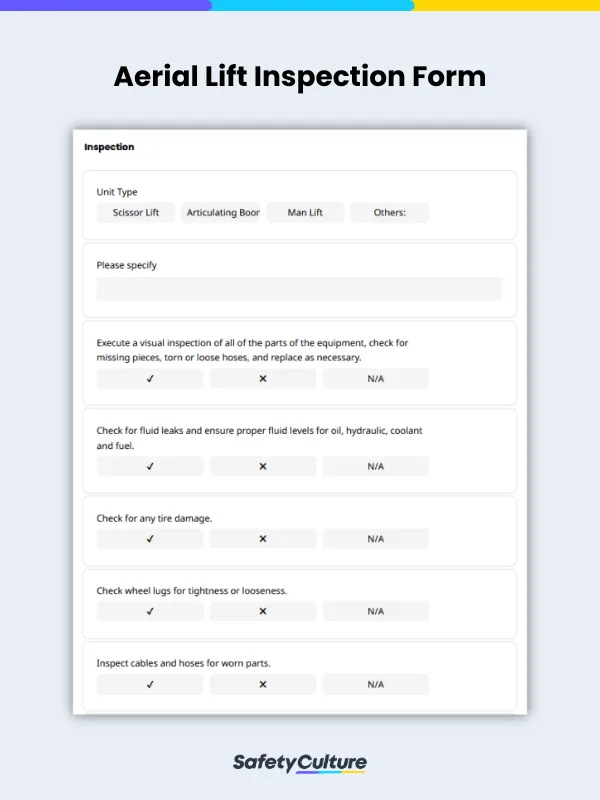This screenshot has height=800, width=600.
Task: Pass the cables and hoses inspection
Action: click(149, 684)
